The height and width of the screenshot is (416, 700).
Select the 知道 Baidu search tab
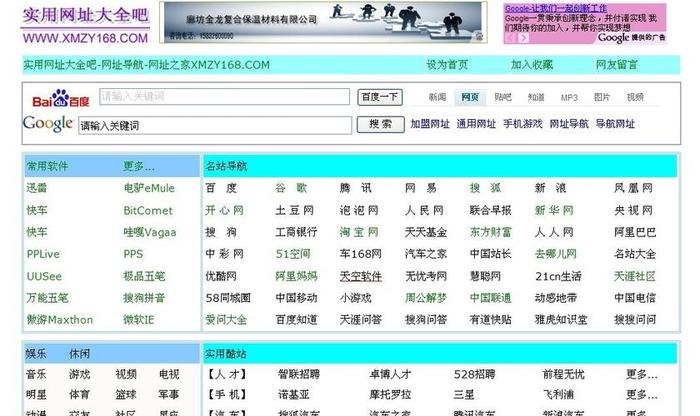pyautogui.click(x=536, y=97)
